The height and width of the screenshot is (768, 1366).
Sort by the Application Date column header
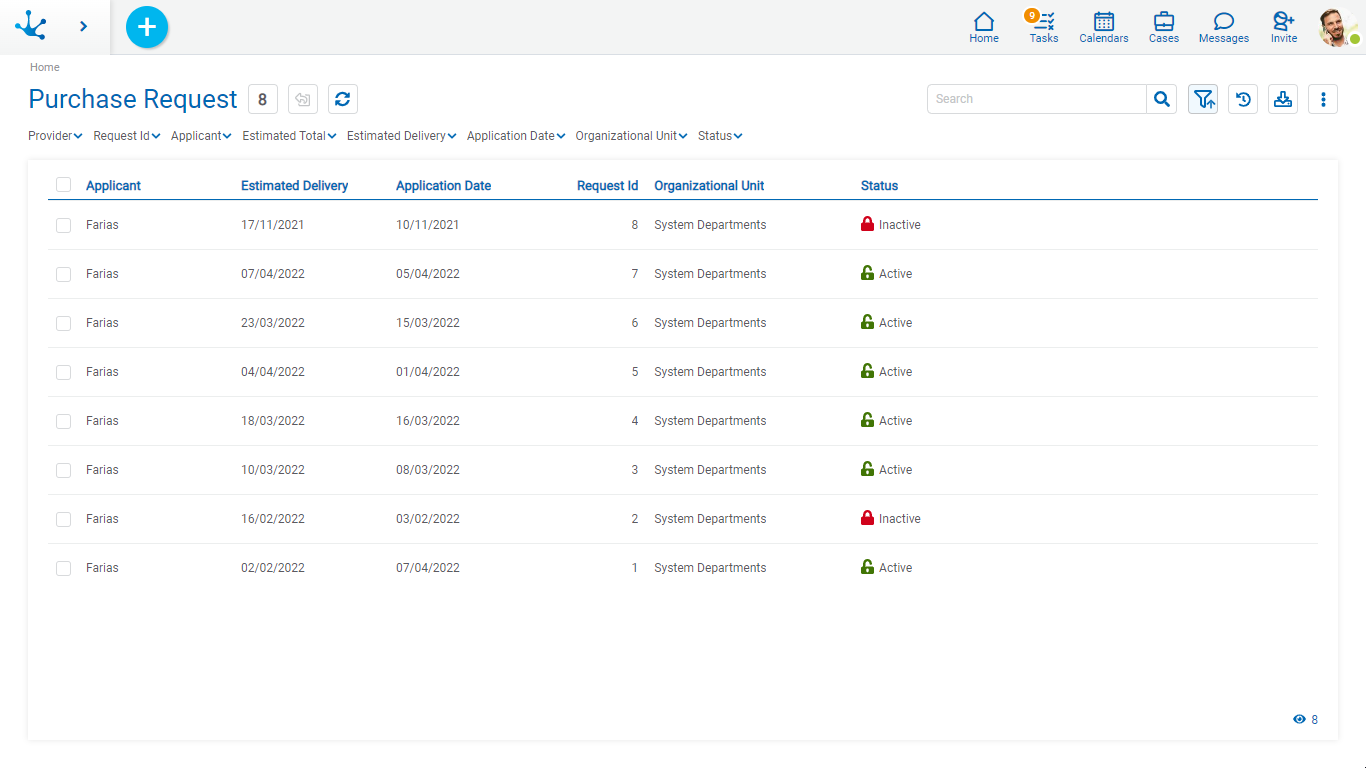(x=443, y=186)
